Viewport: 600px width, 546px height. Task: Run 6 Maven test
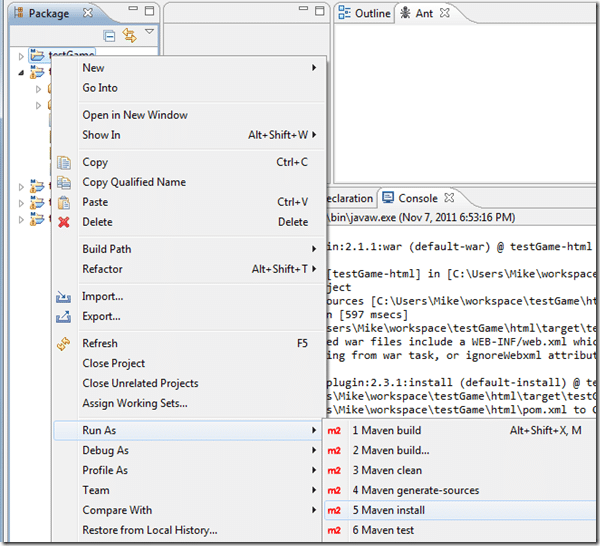[x=461, y=530]
